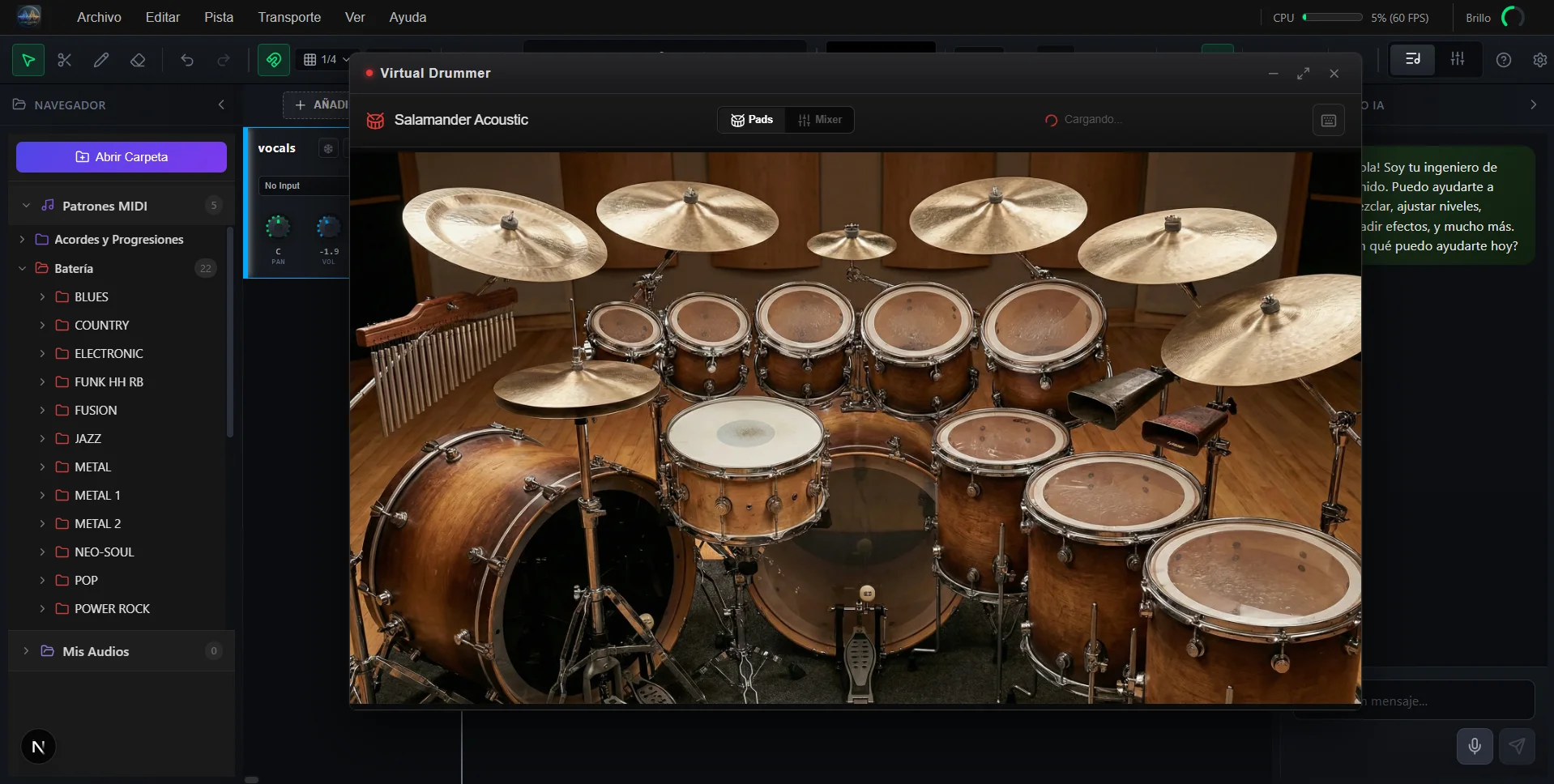Image resolution: width=1554 pixels, height=784 pixels.
Task: Click the Abrir Carpeta button
Action: coord(122,157)
